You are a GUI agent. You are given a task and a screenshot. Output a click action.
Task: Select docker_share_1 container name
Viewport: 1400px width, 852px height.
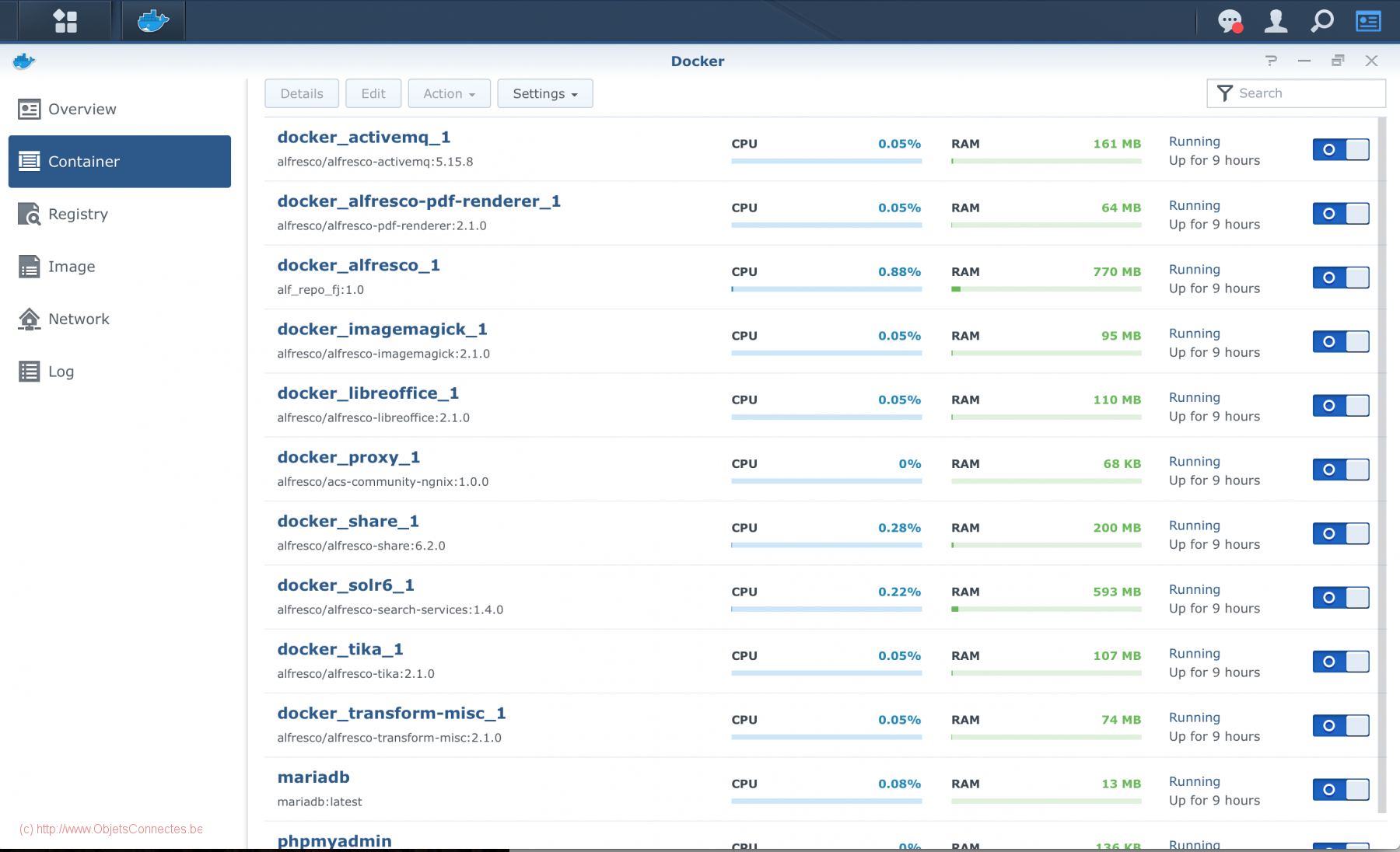348,522
